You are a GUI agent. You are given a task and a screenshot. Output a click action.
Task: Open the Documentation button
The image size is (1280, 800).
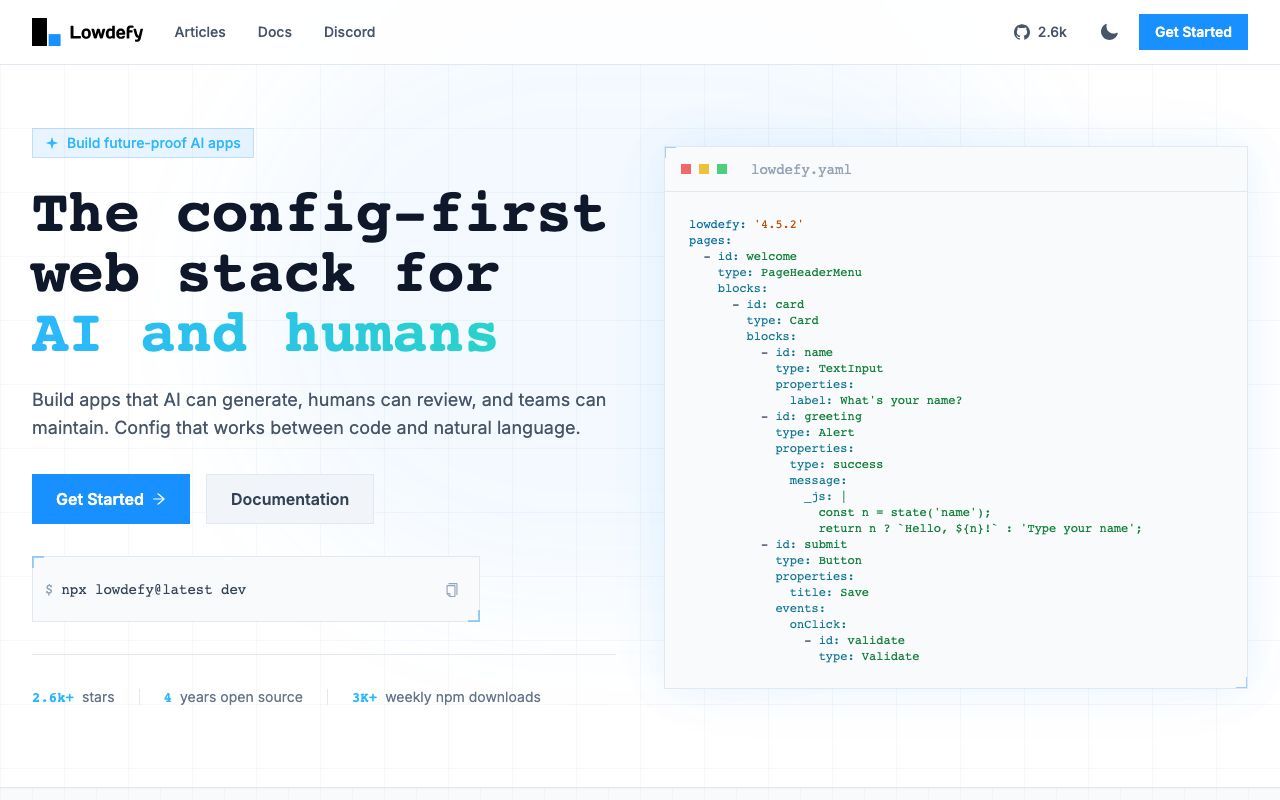click(x=290, y=499)
